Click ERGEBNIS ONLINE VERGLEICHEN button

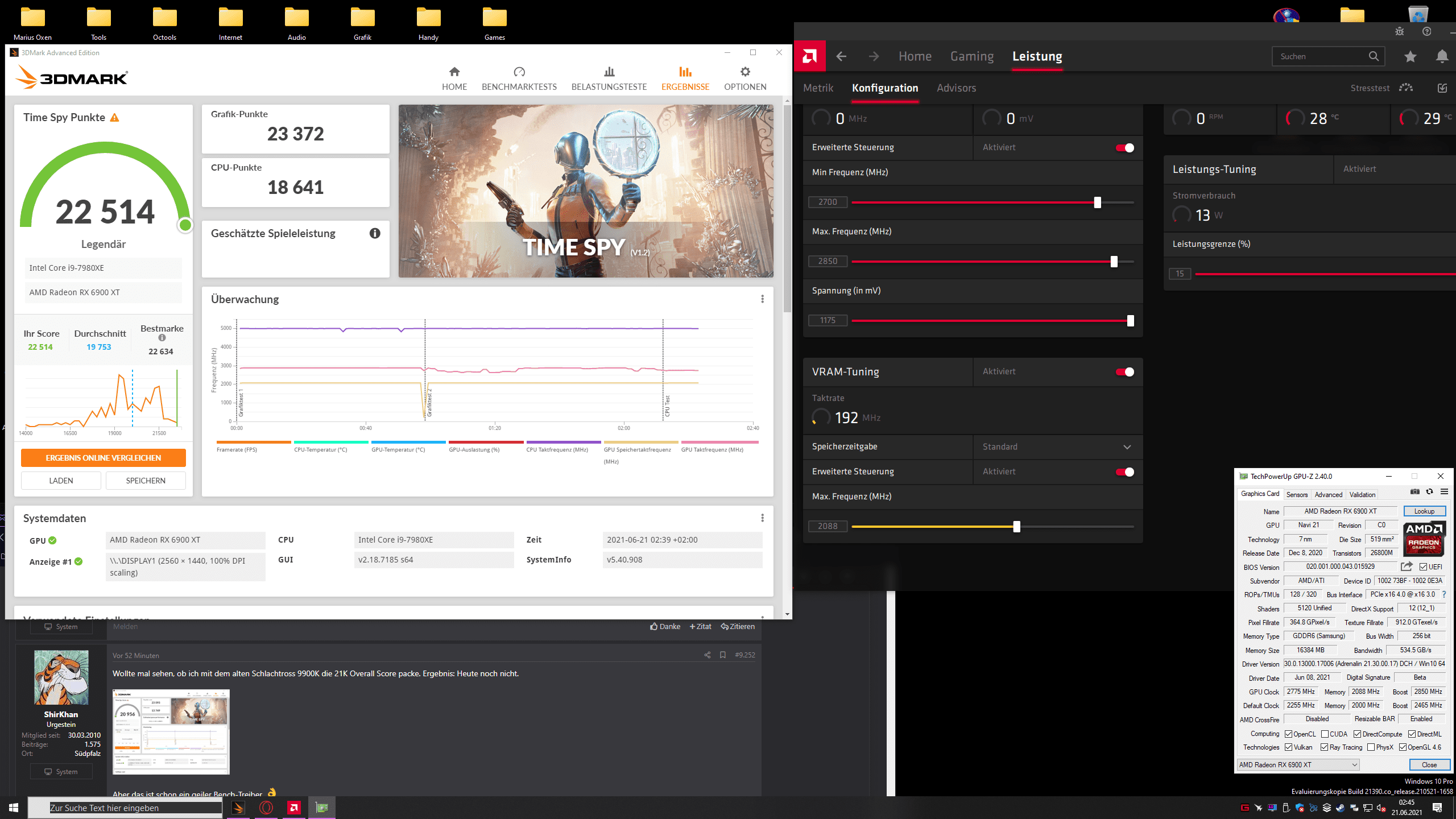(x=103, y=458)
